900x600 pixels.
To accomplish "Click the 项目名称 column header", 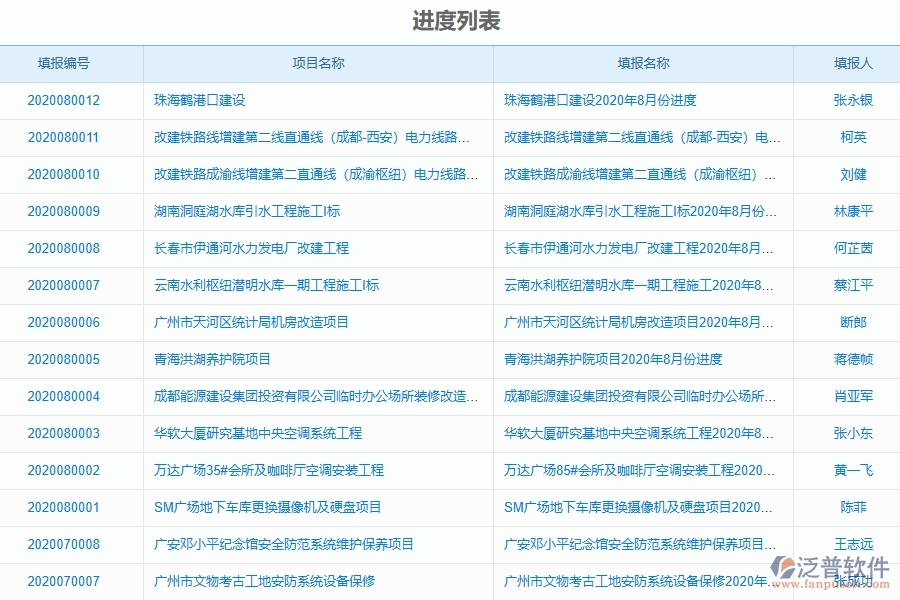I will [x=318, y=62].
